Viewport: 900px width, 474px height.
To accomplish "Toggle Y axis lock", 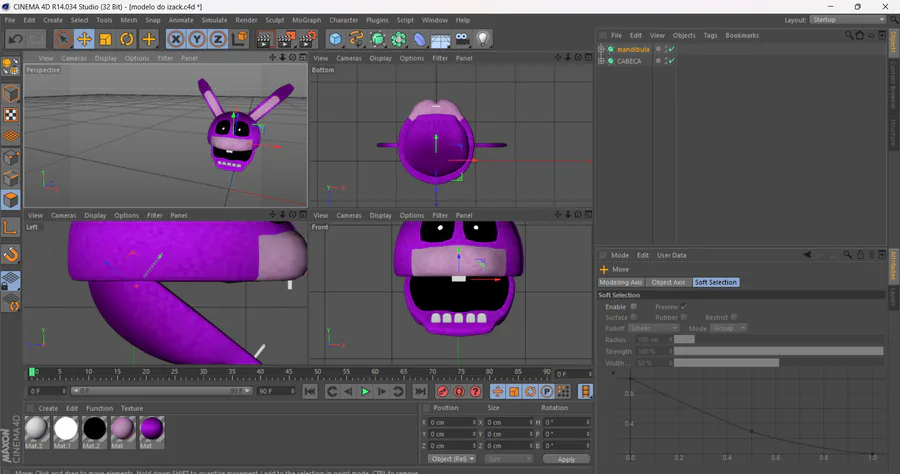I will pyautogui.click(x=197, y=39).
